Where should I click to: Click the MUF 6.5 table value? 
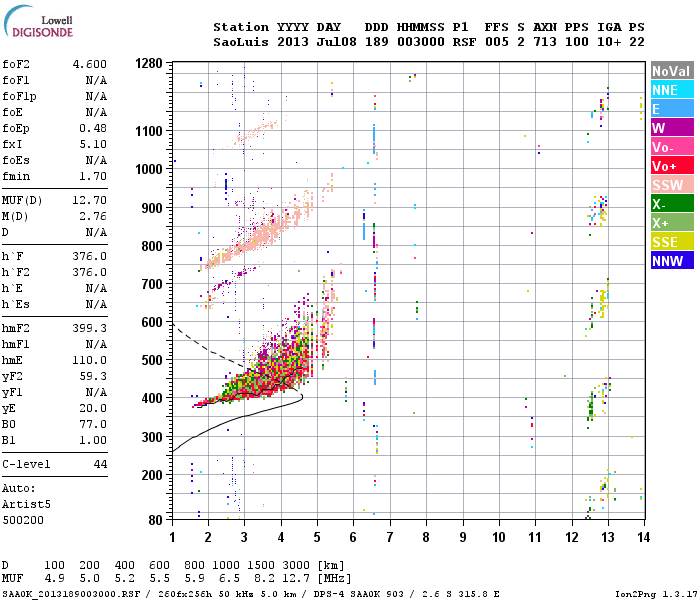click(229, 579)
